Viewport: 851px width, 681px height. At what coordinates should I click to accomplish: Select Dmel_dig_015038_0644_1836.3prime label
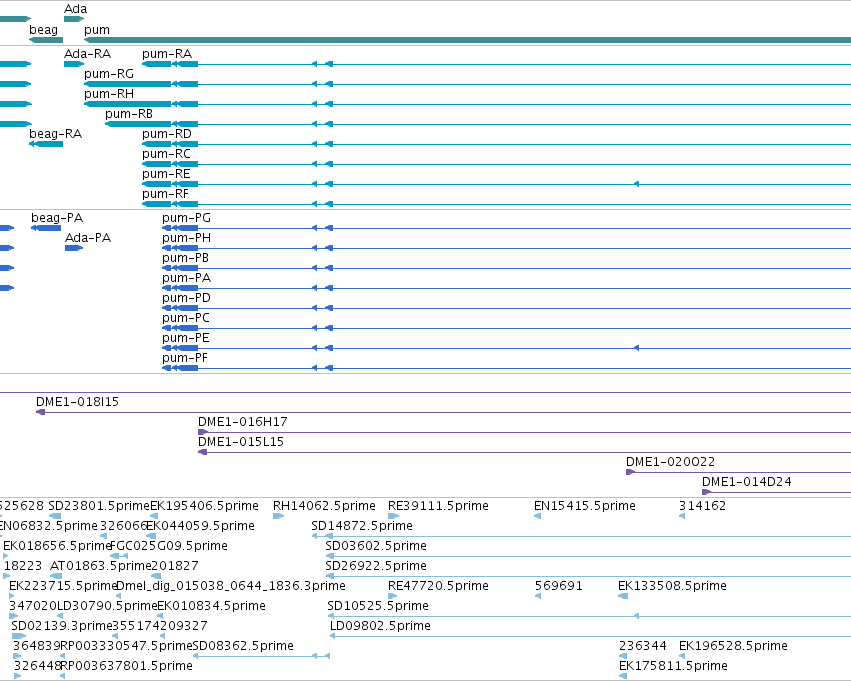tap(231, 586)
